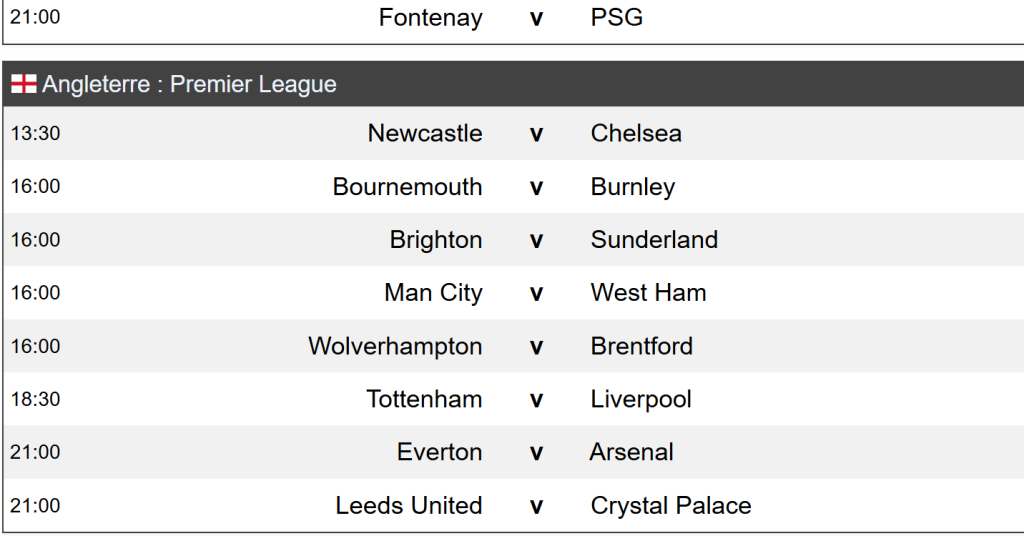Select the Fontenay team name

point(430,18)
